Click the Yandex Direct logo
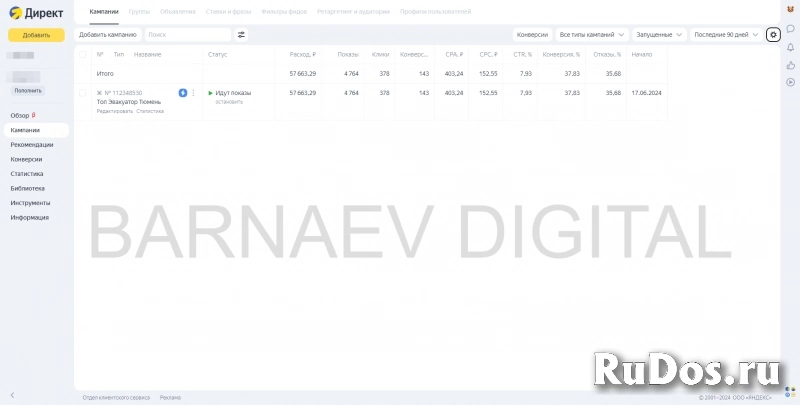The image size is (800, 405). point(36,13)
